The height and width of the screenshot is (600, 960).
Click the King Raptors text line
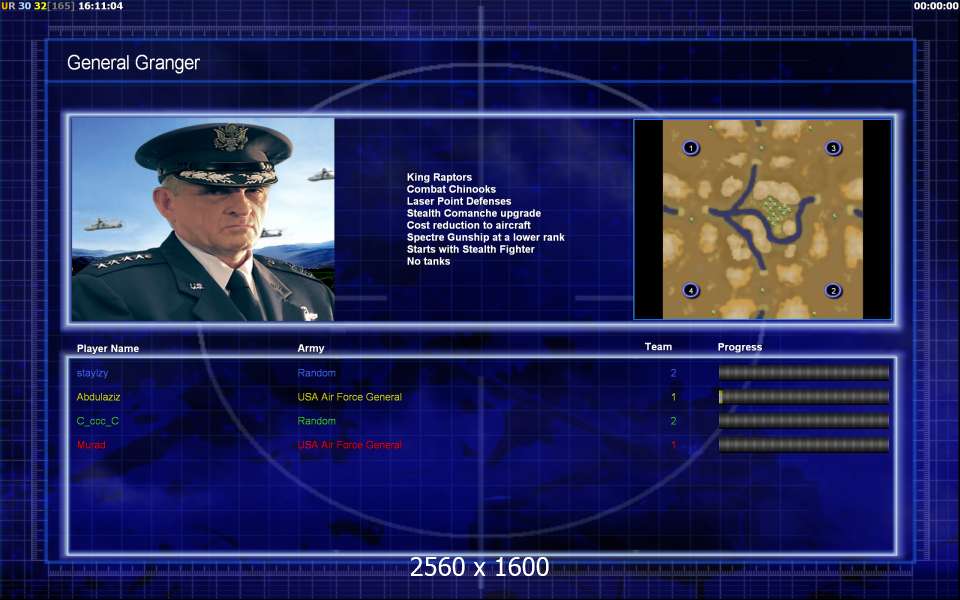pyautogui.click(x=439, y=177)
